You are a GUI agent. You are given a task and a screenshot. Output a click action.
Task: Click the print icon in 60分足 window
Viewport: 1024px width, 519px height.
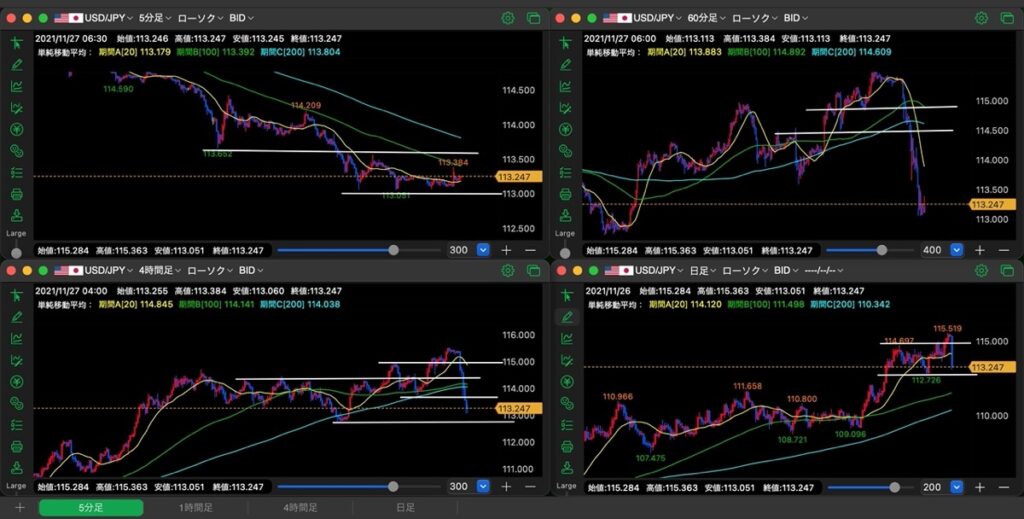[x=566, y=194]
